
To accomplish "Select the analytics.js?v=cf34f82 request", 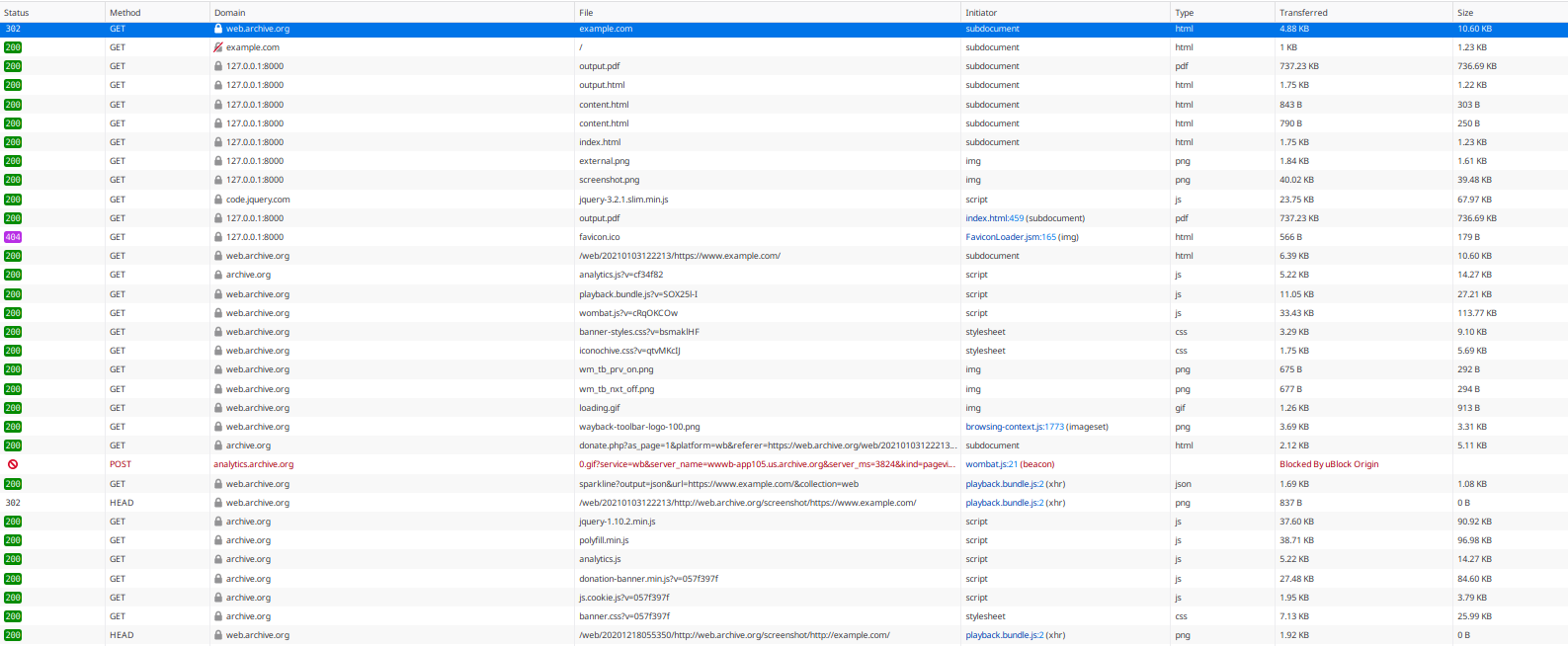I will pyautogui.click(x=784, y=275).
